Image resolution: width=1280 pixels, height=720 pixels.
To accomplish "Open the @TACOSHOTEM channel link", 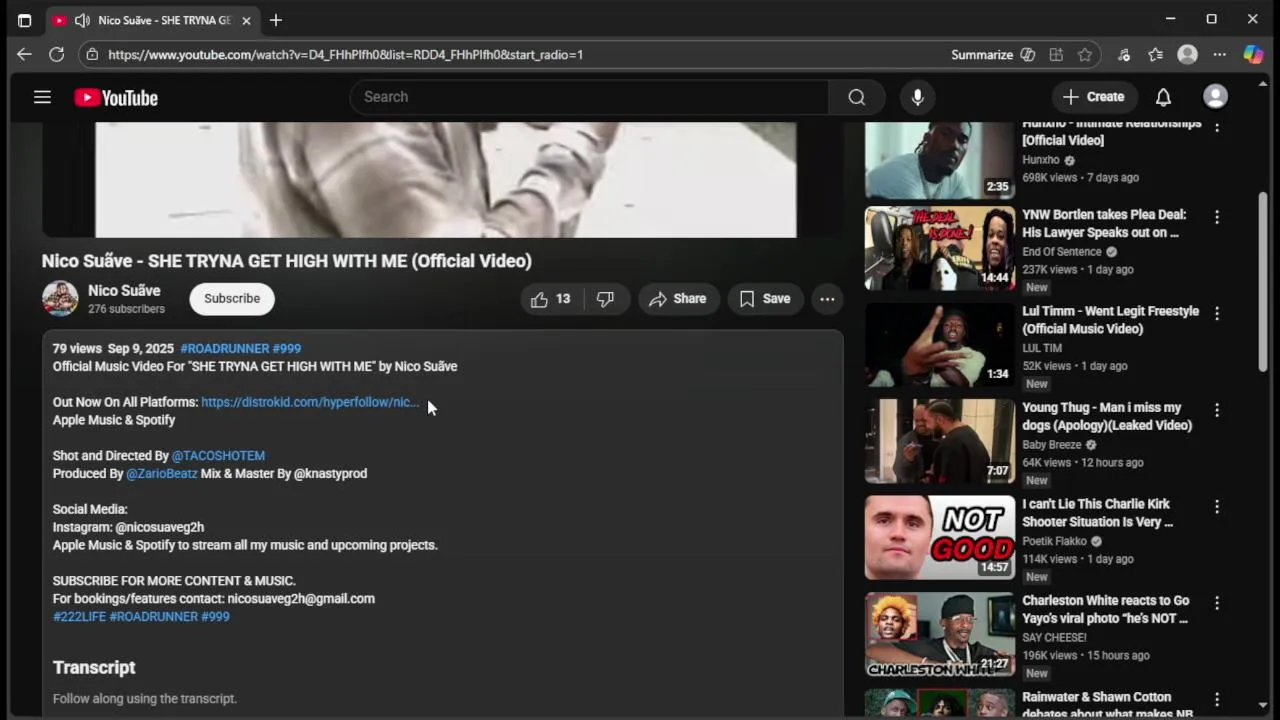I will 218,456.
